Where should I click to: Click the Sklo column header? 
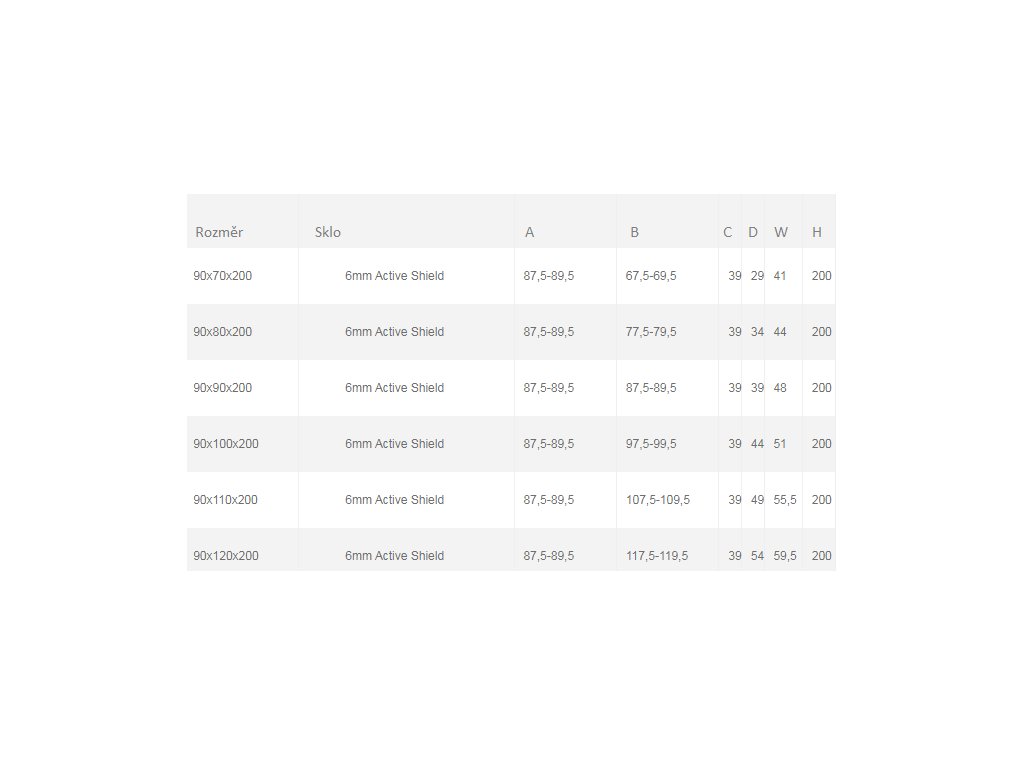pos(328,232)
